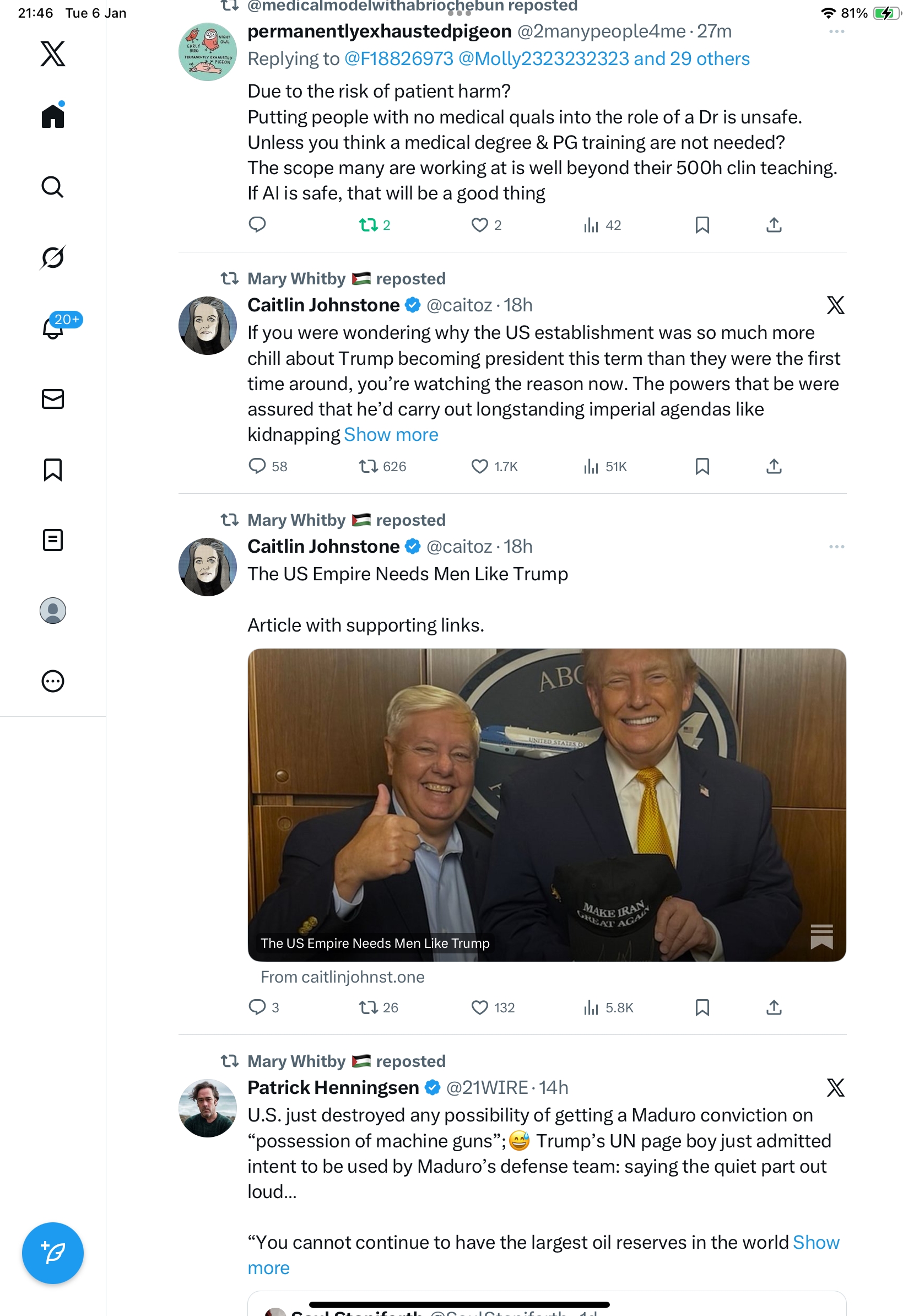Viewport: 919px width, 1316px height.
Task: Expand Show more on Caitlin Johnstone post
Action: (x=391, y=434)
